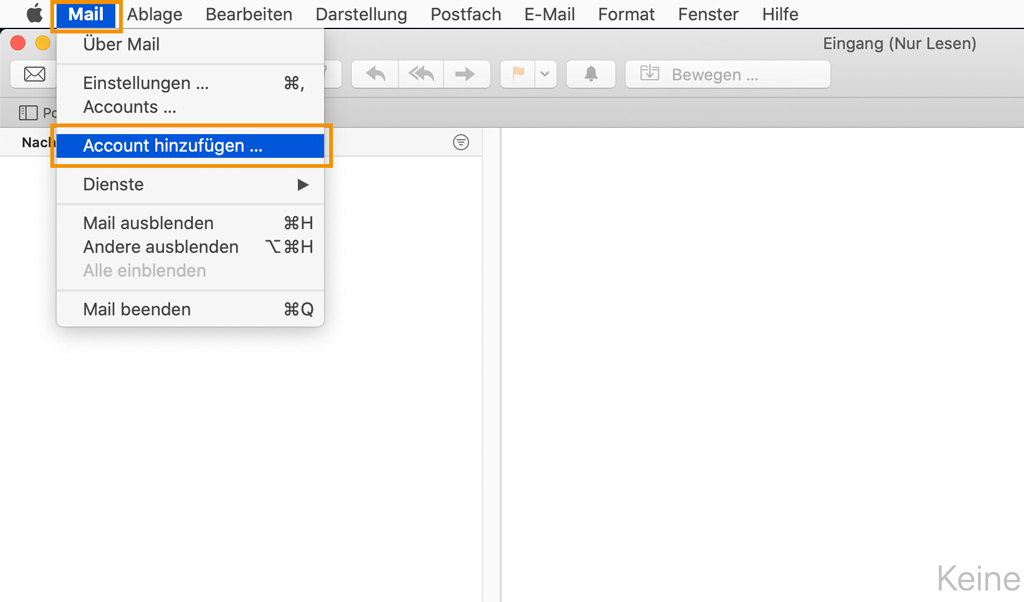Open the Fenster menu
Viewport: 1024px width, 602px height.
(x=709, y=14)
